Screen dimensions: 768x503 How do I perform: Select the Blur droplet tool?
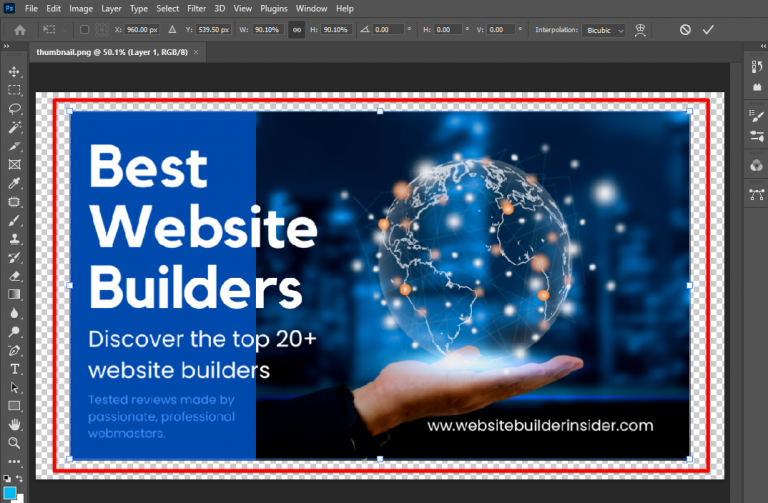coord(14,313)
